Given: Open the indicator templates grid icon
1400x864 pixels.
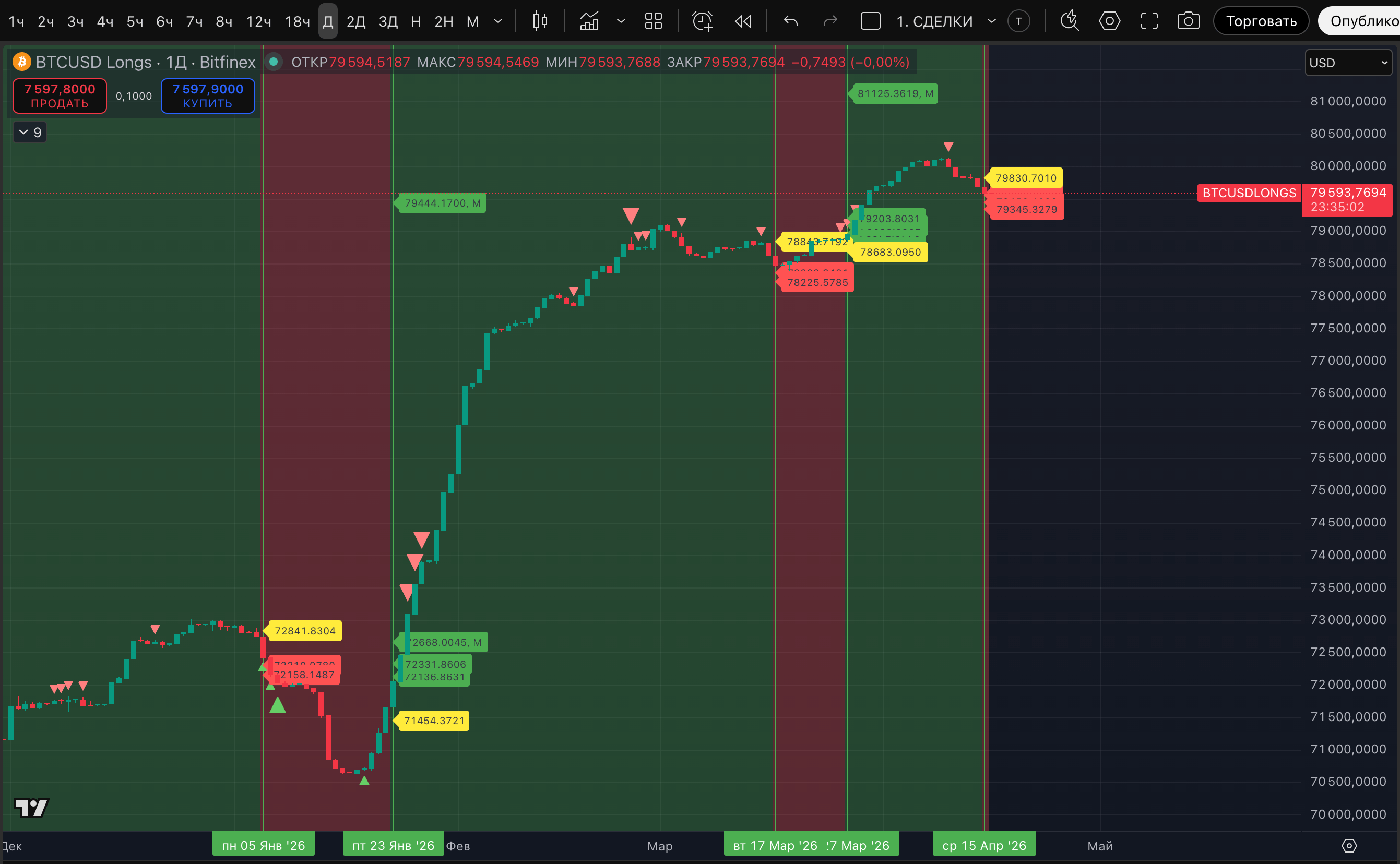Looking at the screenshot, I should pos(653,22).
